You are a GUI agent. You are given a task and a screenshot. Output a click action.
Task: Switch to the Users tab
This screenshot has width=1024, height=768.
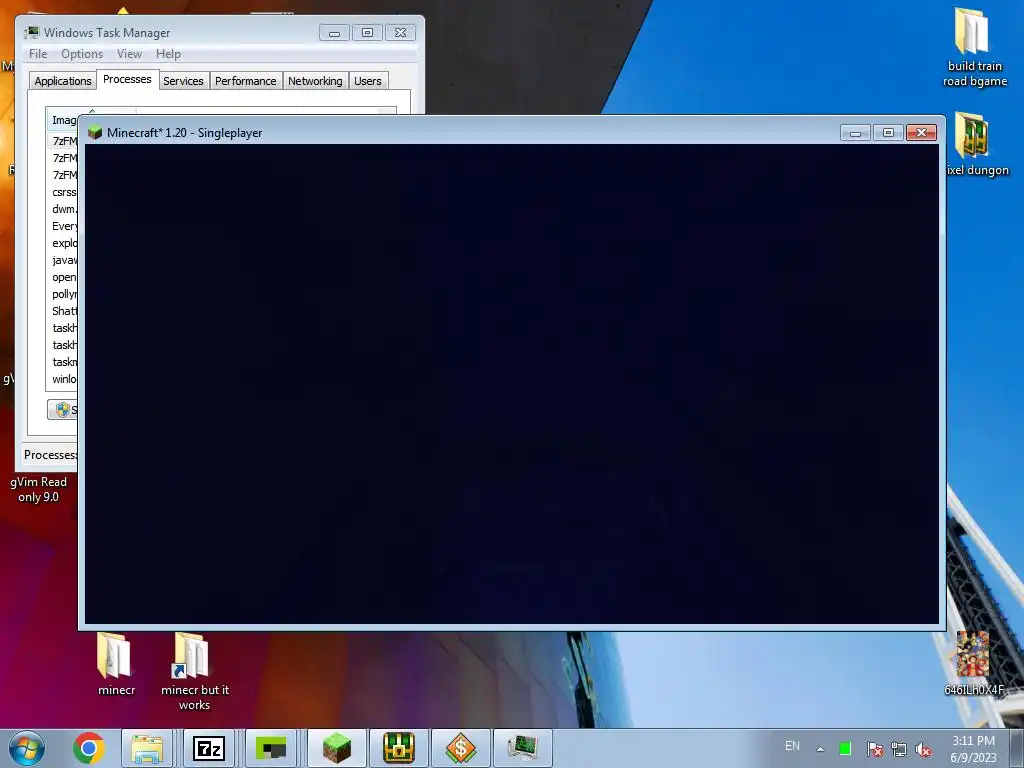coord(368,81)
